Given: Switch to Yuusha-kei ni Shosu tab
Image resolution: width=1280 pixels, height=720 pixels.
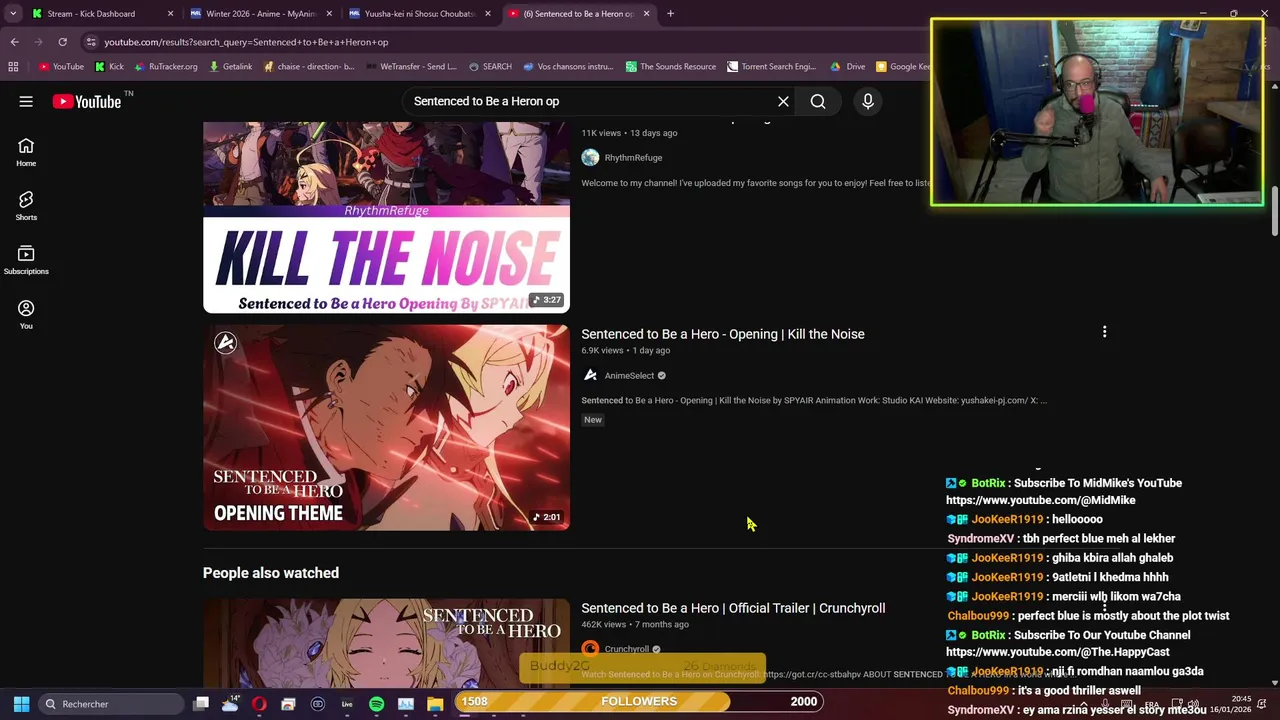Looking at the screenshot, I should [x=420, y=14].
